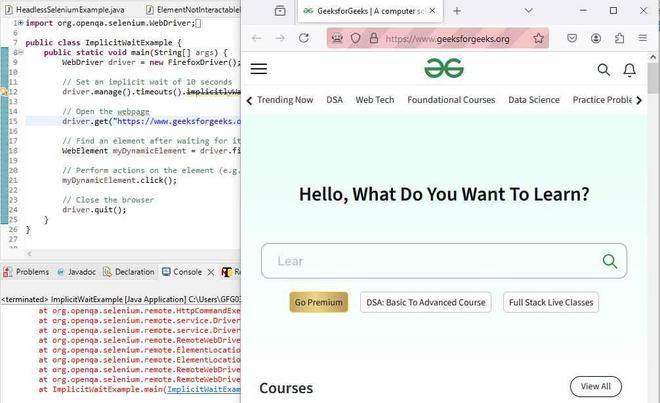This screenshot has width=660, height=403.
Task: Click the terminated ImplicitWaitExample console label
Action: tap(120, 299)
